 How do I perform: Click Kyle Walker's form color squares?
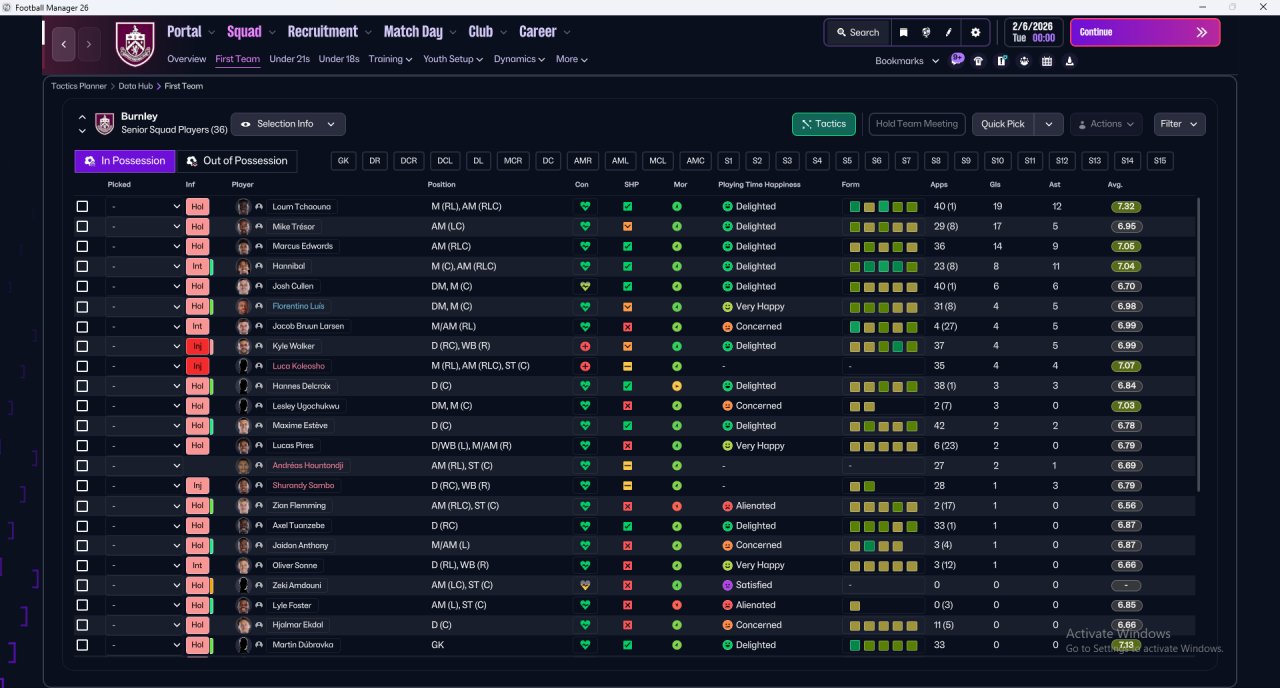click(883, 346)
